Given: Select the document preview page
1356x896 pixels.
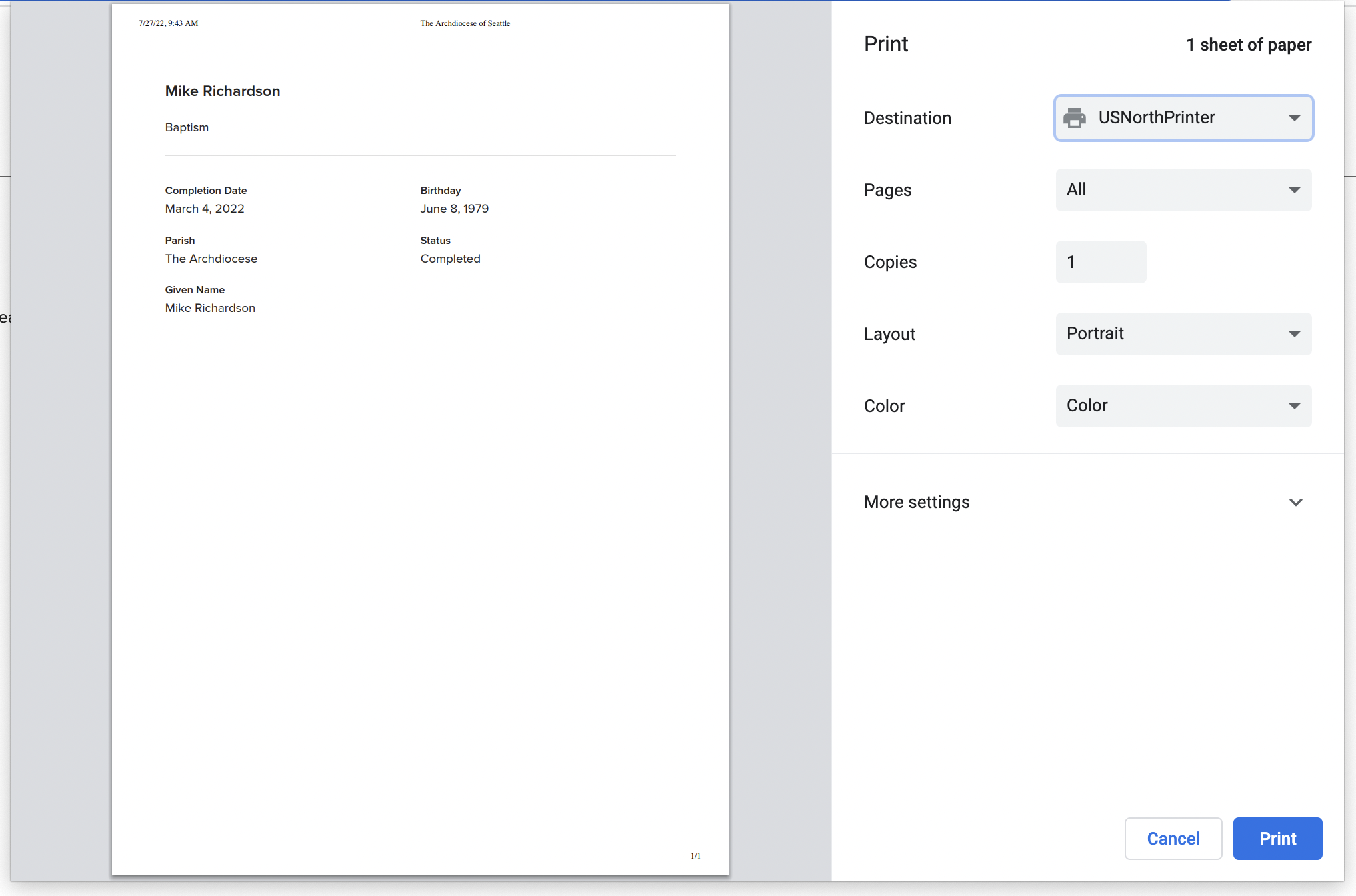Looking at the screenshot, I should (x=420, y=448).
